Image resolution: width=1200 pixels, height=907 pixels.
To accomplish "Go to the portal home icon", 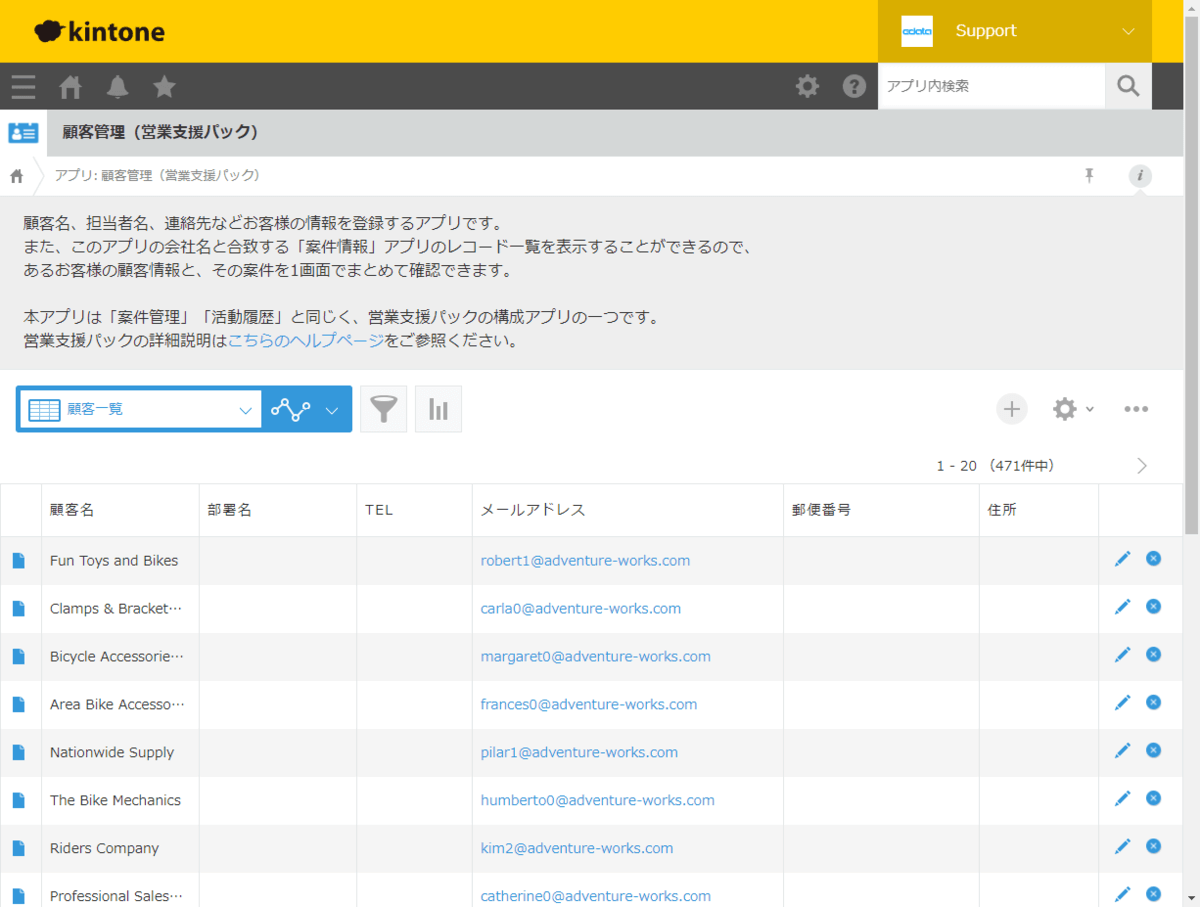I will click(x=70, y=87).
